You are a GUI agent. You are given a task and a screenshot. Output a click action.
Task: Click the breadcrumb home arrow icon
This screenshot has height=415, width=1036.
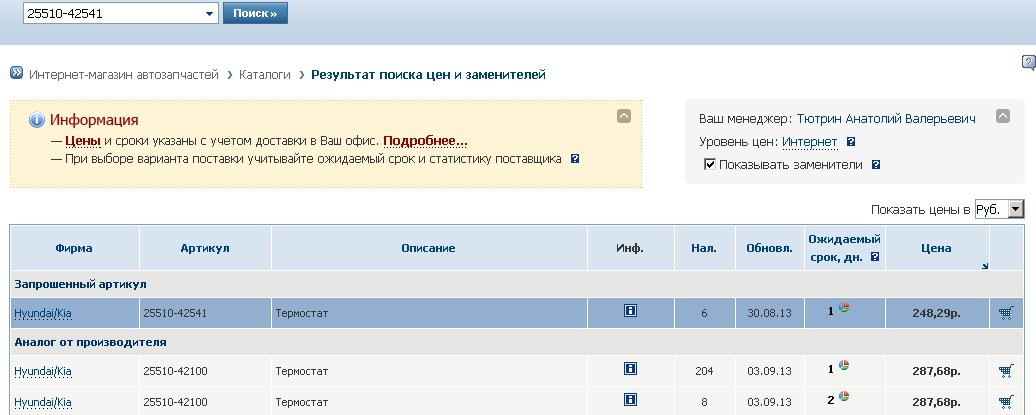pyautogui.click(x=17, y=73)
